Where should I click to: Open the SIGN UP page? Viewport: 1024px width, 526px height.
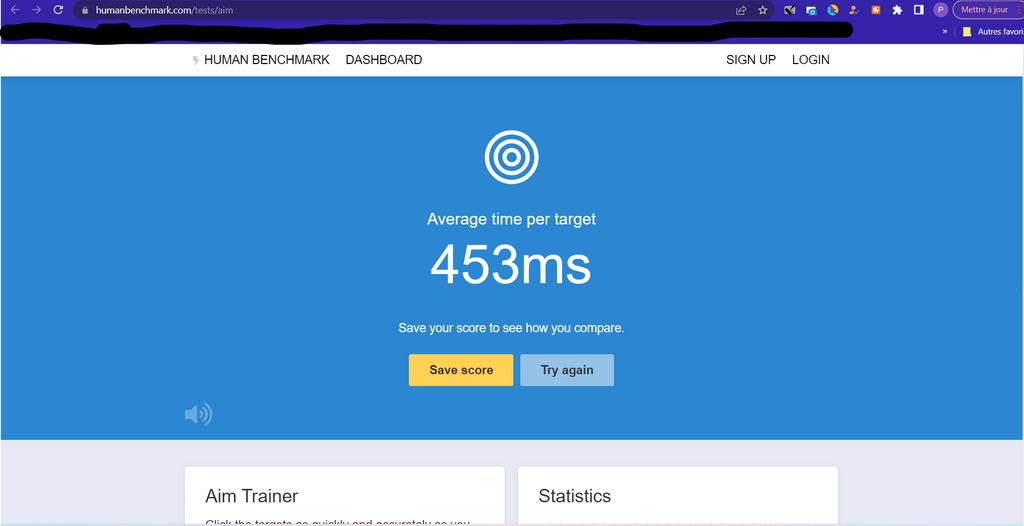750,60
